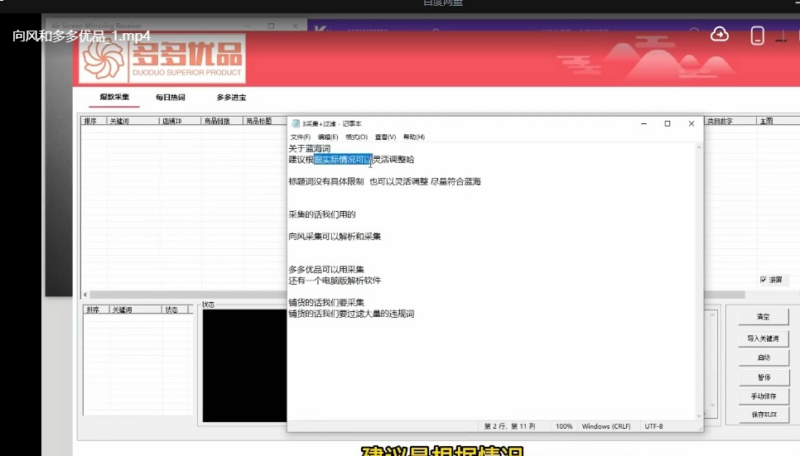This screenshot has width=800, height=456.
Task: Click the line 向风采集可以解析和采集
Action: [335, 237]
